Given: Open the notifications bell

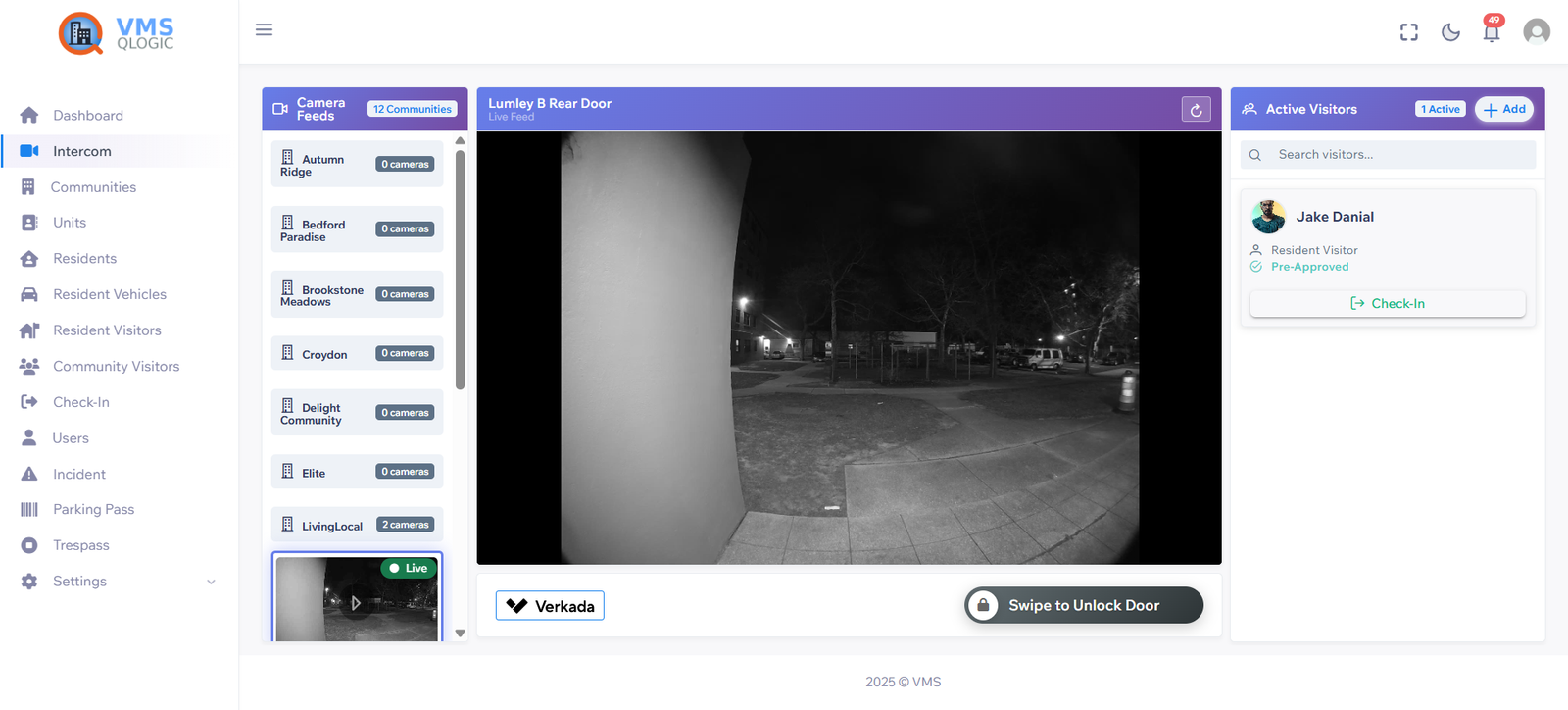Looking at the screenshot, I should 1491,32.
